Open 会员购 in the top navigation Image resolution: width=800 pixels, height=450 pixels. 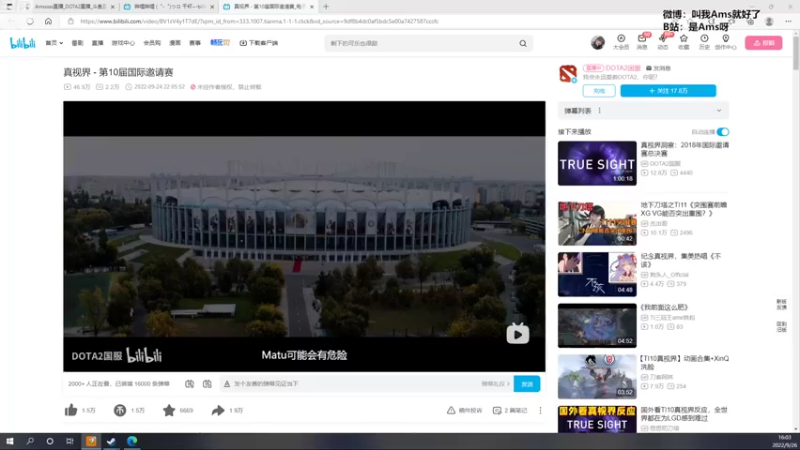coord(152,43)
